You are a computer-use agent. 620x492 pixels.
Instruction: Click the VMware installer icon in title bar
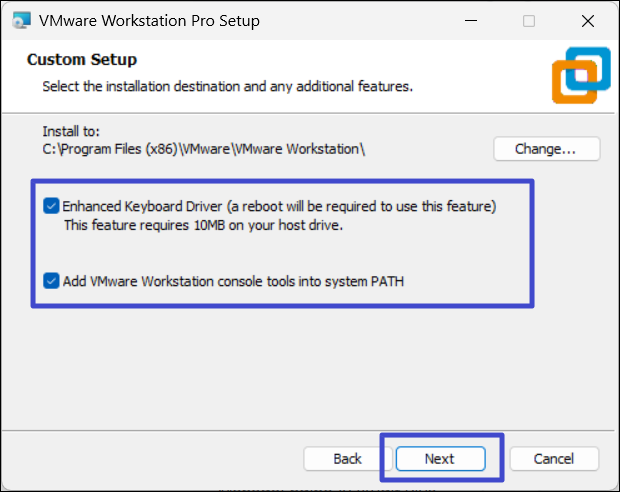pos(19,20)
